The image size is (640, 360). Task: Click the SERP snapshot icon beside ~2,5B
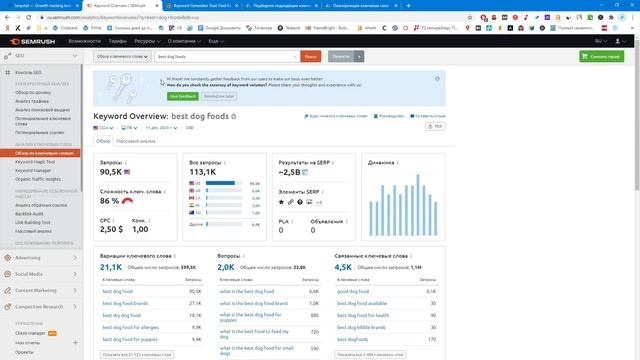(305, 172)
